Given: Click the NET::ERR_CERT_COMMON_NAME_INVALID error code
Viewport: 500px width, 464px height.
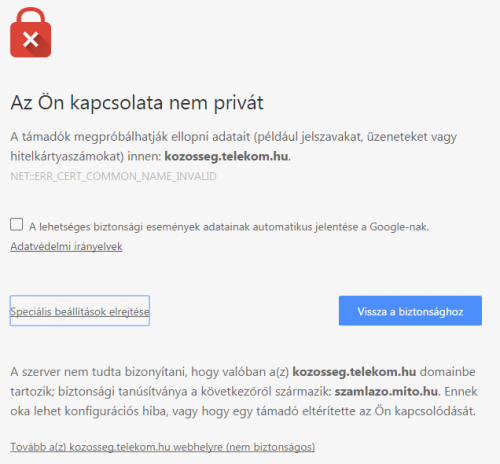Looking at the screenshot, I should 113,176.
